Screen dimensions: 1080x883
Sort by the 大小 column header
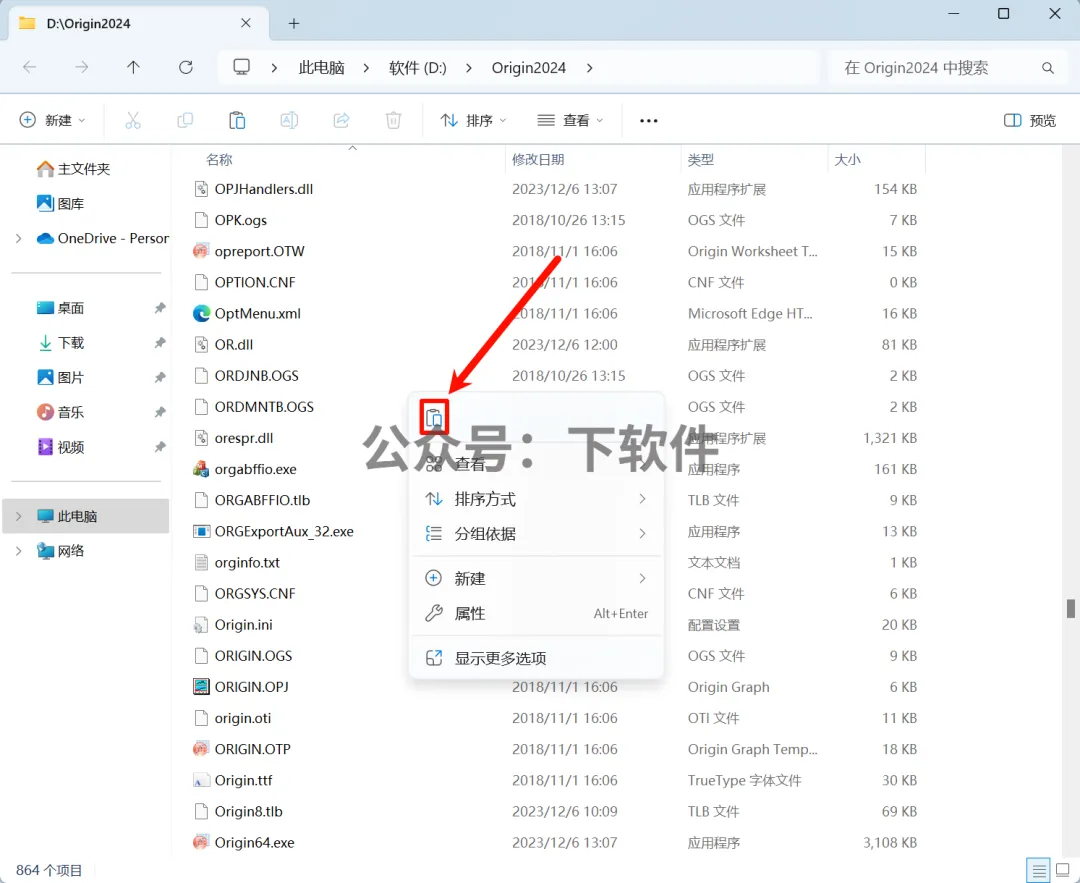[847, 160]
